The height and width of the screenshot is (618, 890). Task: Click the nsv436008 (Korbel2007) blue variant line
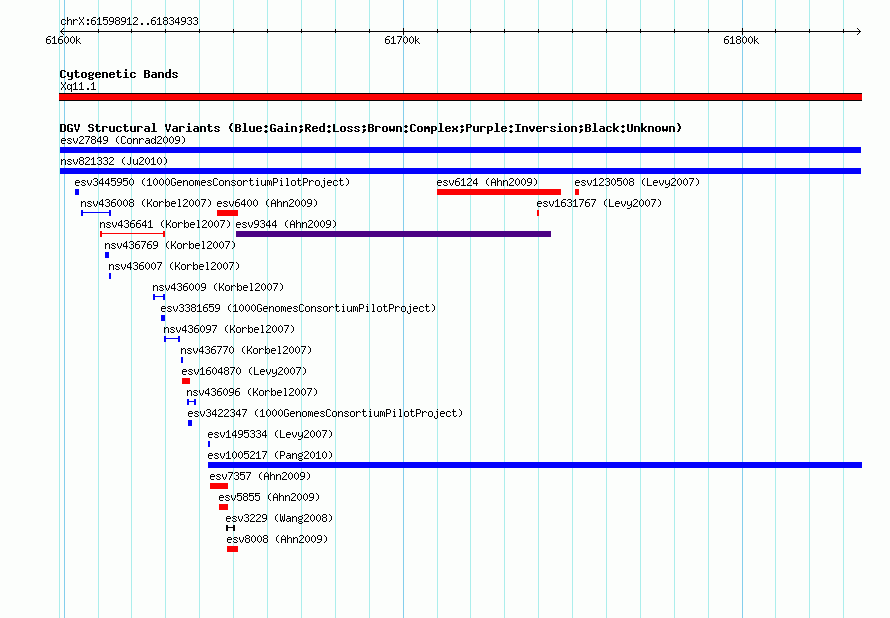[x=96, y=213]
